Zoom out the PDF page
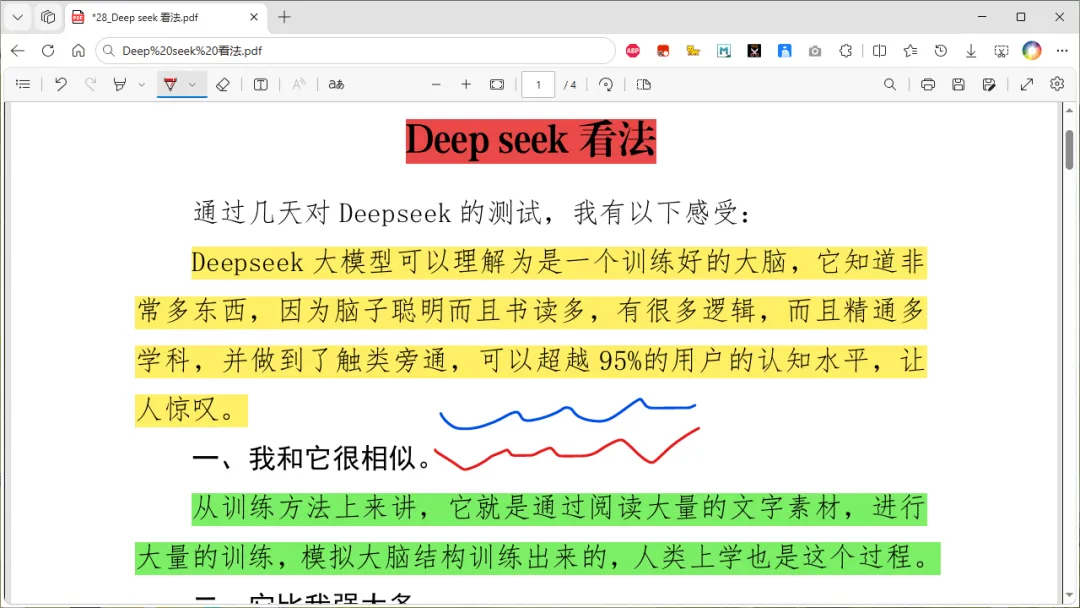The height and width of the screenshot is (608, 1080). [436, 84]
